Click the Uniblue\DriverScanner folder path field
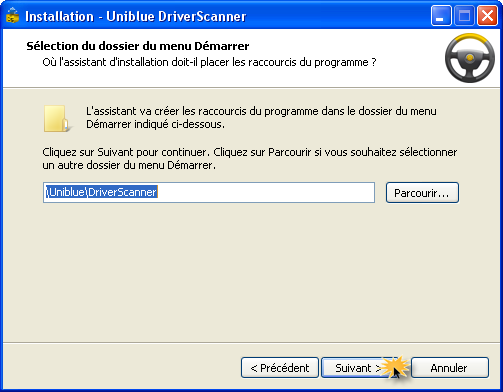 coord(209,192)
